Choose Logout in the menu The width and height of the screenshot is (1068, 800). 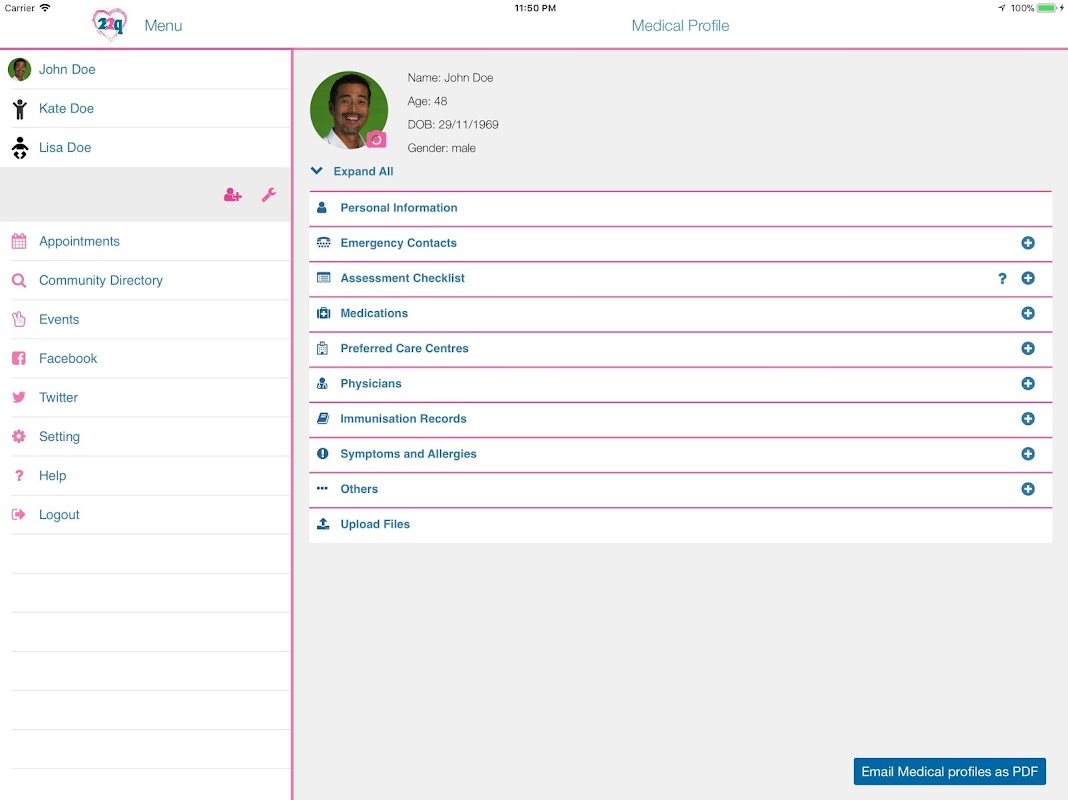[x=146, y=515]
